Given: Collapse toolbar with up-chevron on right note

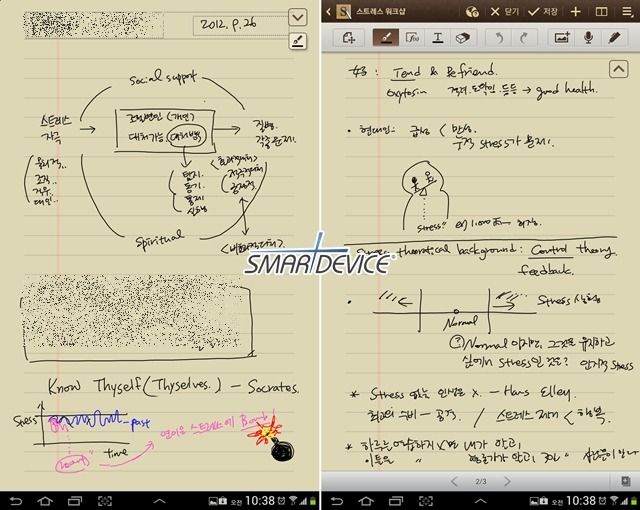Looking at the screenshot, I should pyautogui.click(x=619, y=69).
